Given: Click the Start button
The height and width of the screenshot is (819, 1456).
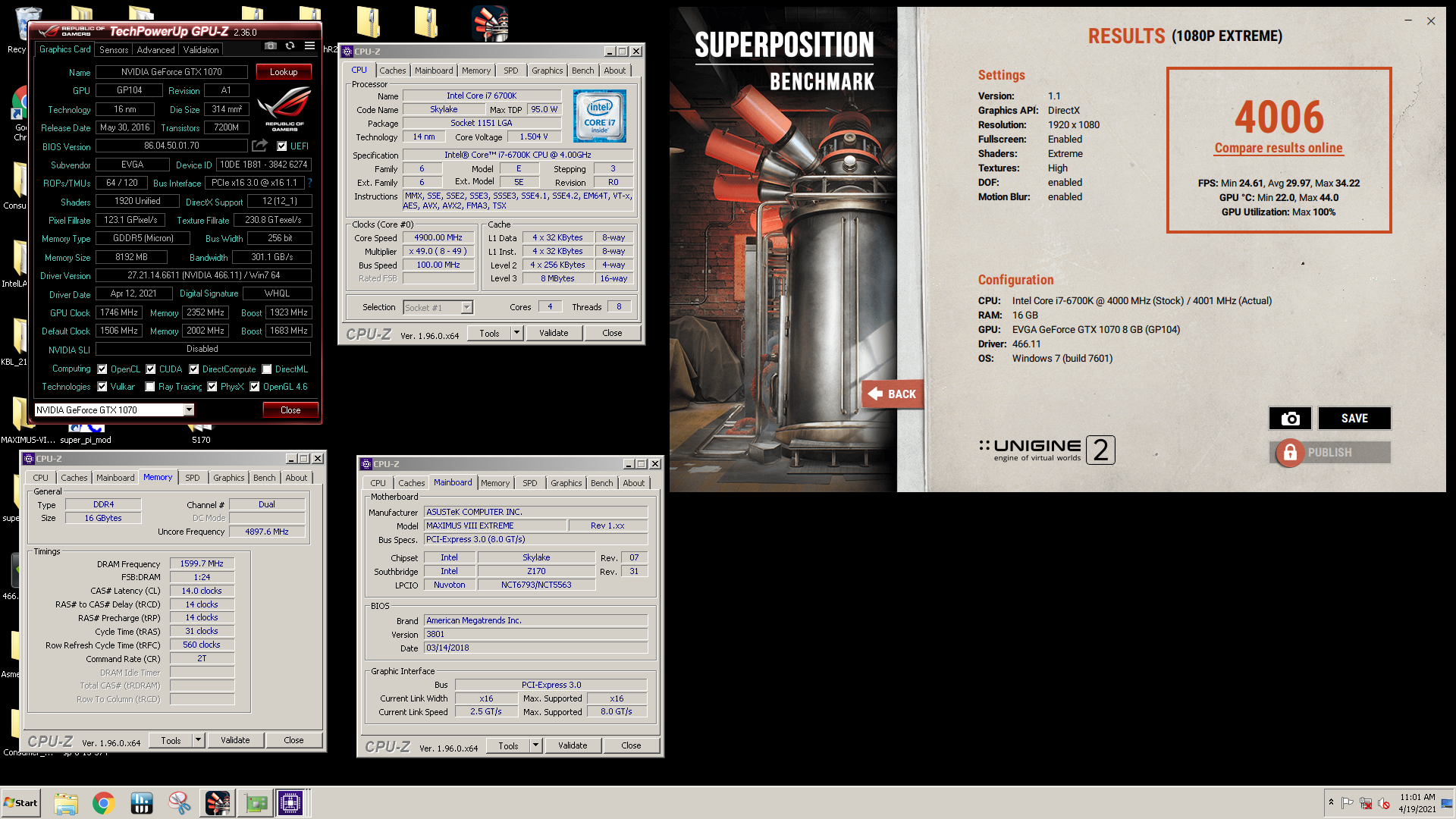Looking at the screenshot, I should [x=20, y=803].
